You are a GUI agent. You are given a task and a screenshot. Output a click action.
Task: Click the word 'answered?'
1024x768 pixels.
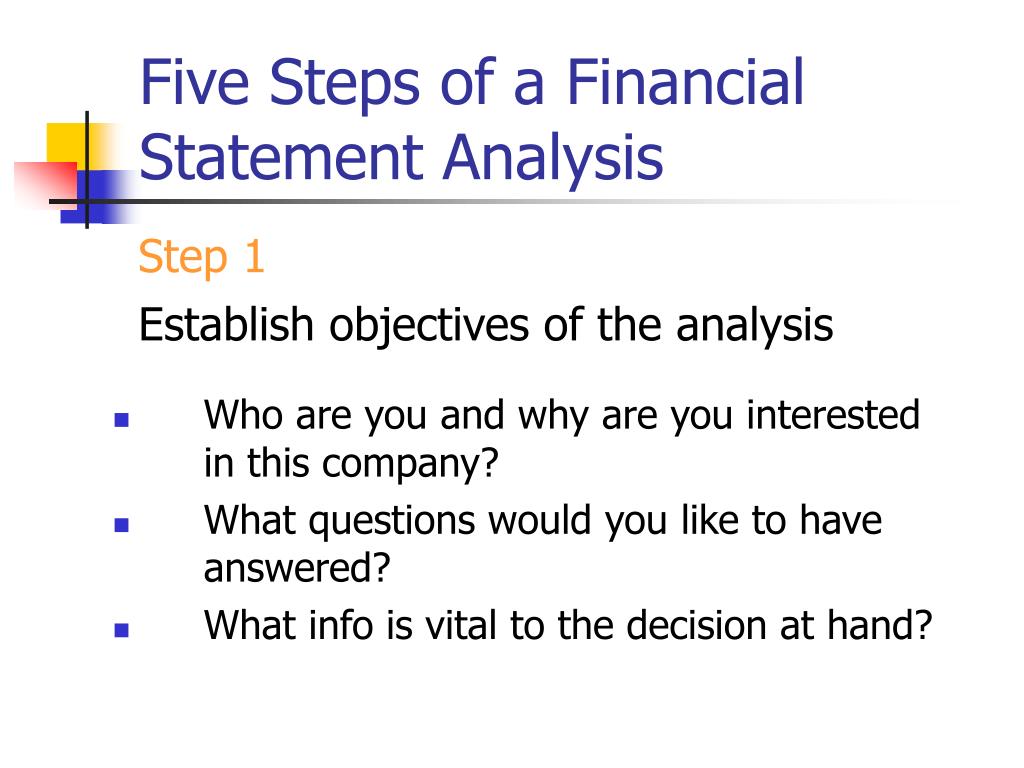coord(297,567)
